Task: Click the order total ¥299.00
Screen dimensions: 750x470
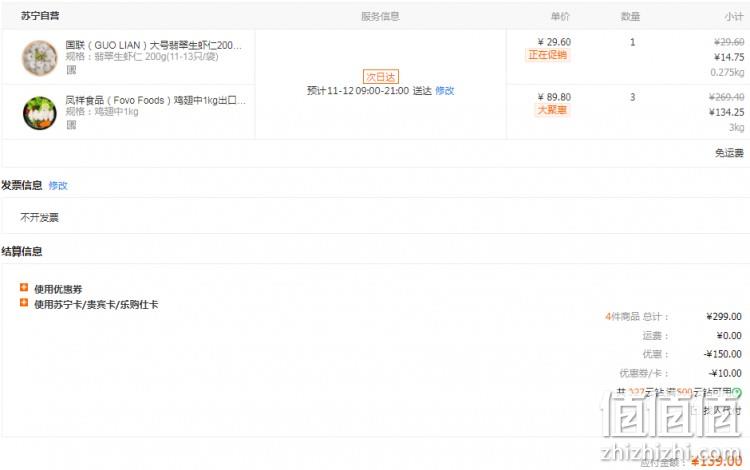Action: (724, 317)
